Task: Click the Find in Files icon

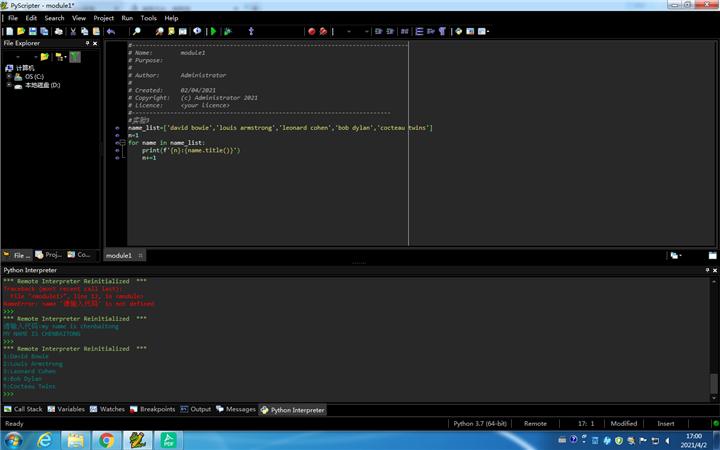Action: point(159,31)
